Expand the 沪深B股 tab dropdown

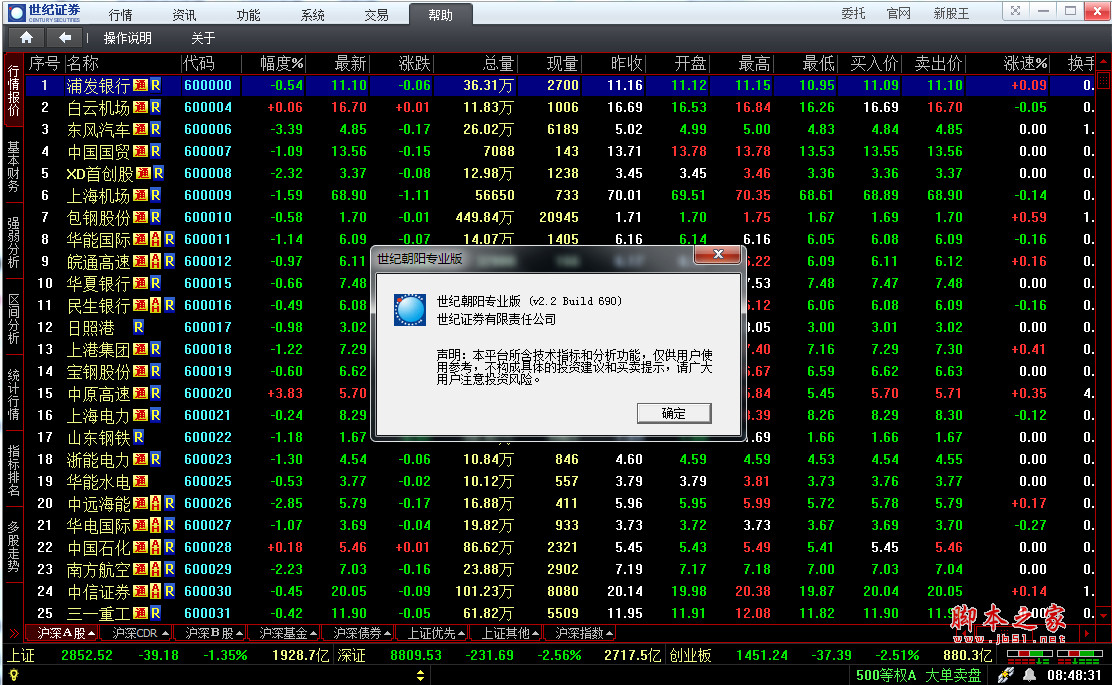(x=240, y=633)
